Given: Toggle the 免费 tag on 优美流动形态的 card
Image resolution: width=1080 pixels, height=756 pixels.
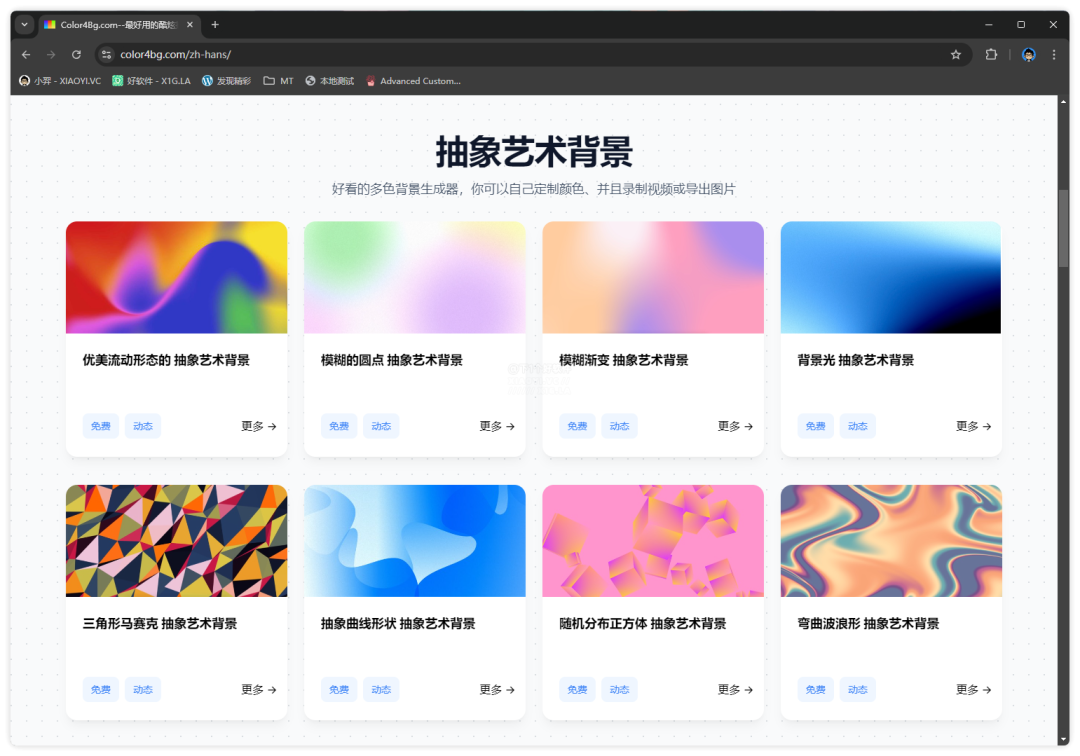Looking at the screenshot, I should (x=100, y=425).
